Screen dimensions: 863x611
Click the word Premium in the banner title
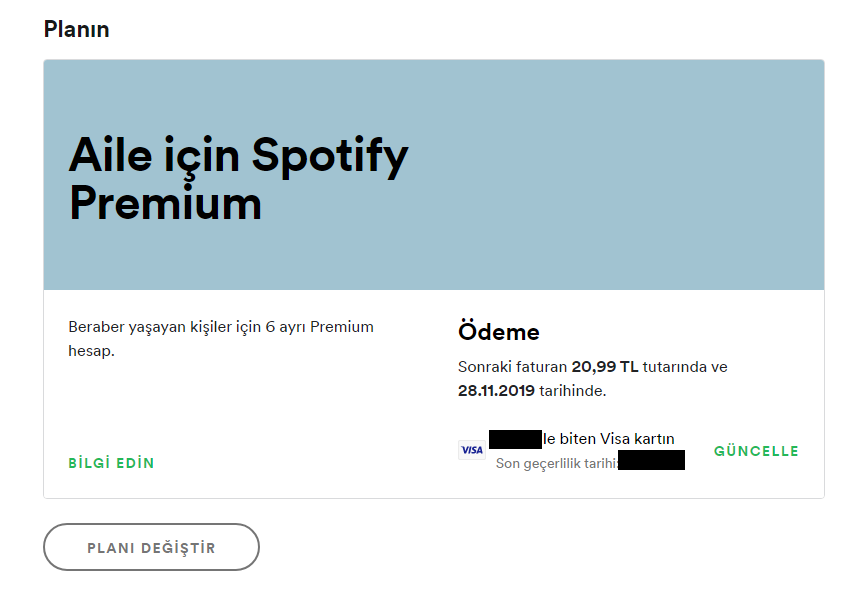pyautogui.click(x=165, y=203)
